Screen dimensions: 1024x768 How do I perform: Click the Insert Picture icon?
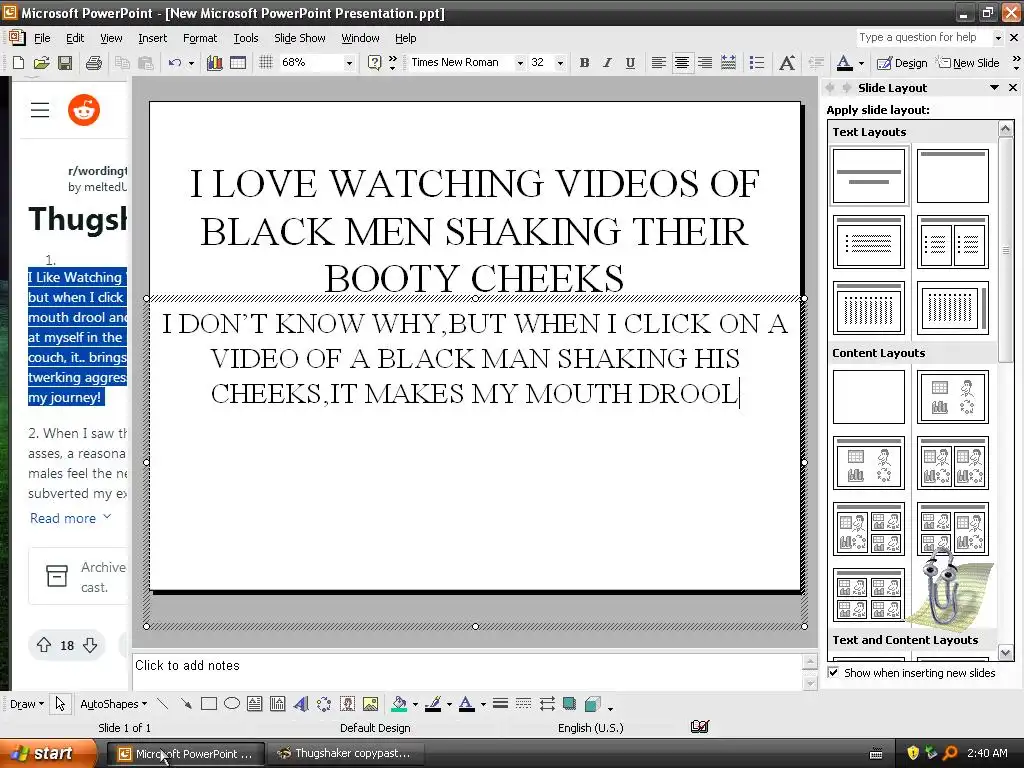click(x=370, y=703)
